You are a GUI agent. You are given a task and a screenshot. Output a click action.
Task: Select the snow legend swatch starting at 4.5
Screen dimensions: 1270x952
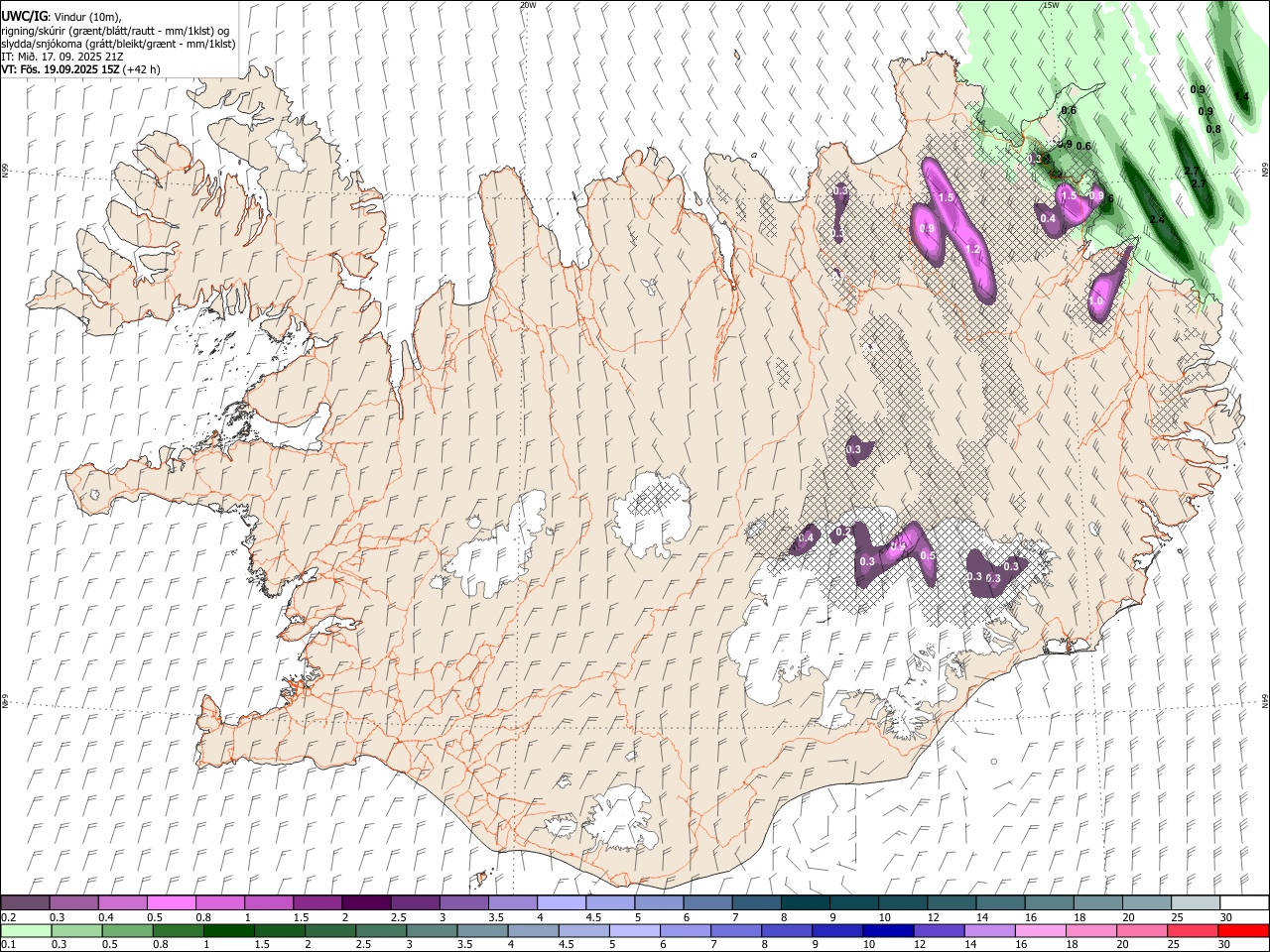(x=609, y=902)
